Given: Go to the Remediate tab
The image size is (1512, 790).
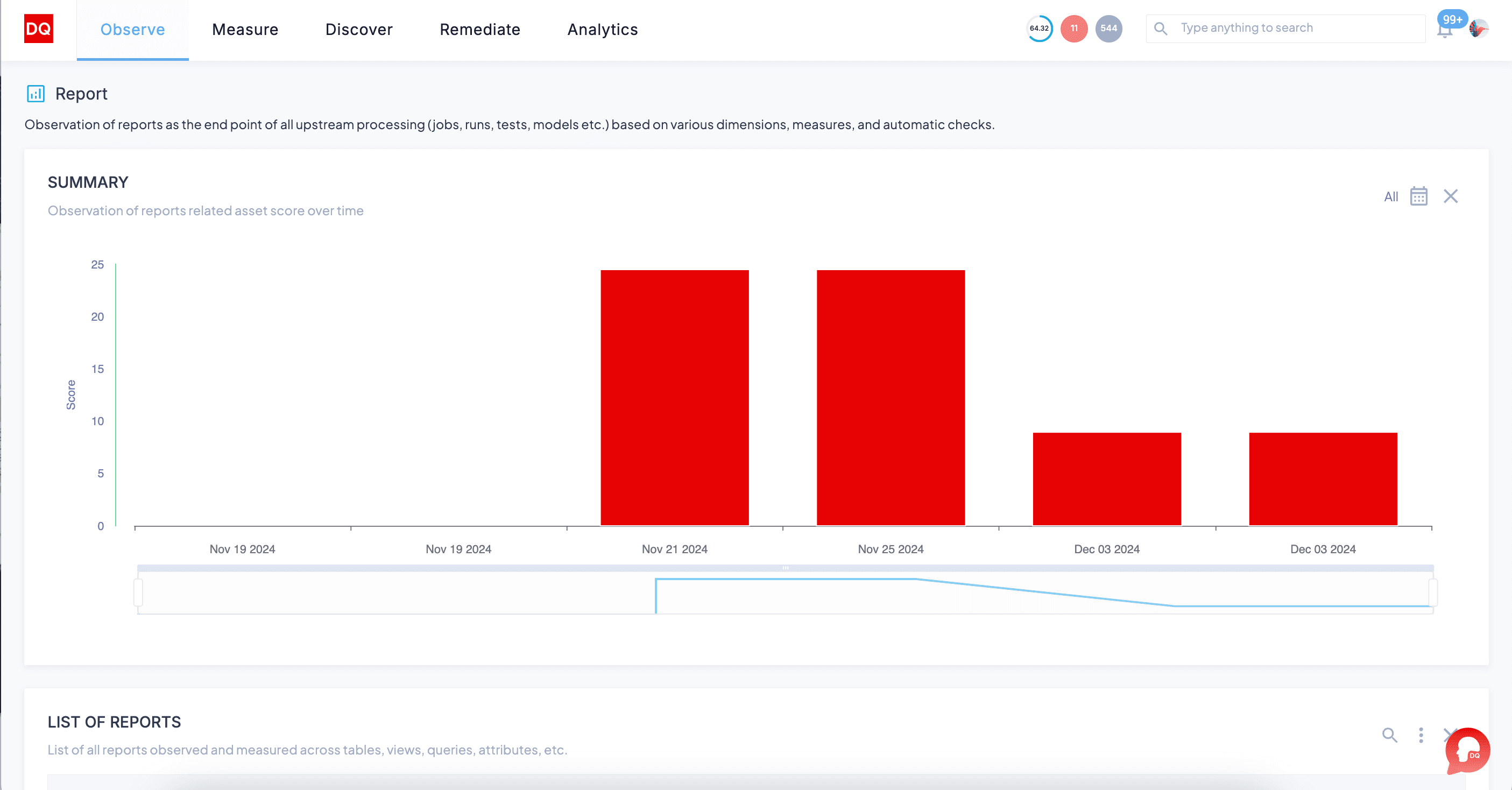Looking at the screenshot, I should click(479, 30).
